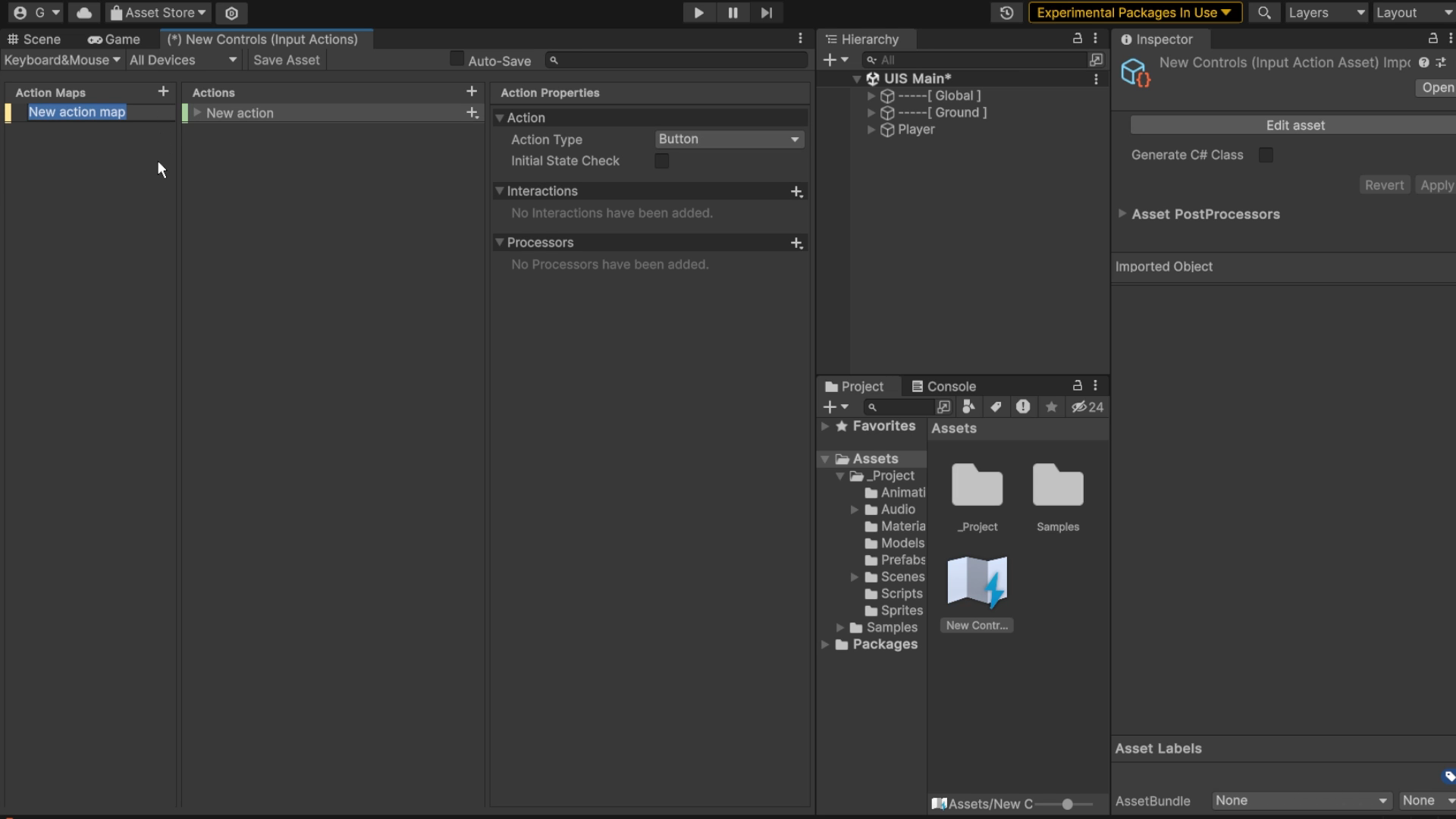
Task: Enable Initial State Check checkbox
Action: [662, 161]
